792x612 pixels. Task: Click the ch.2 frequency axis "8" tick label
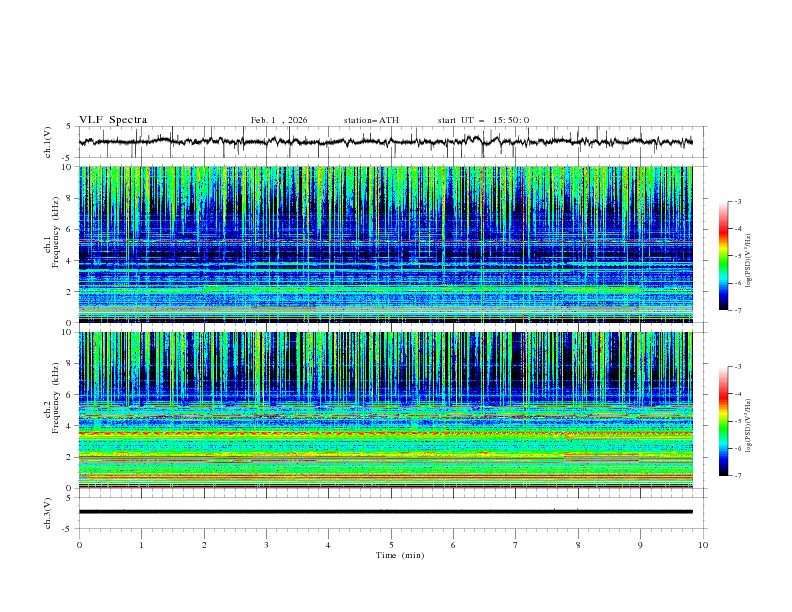coord(71,364)
